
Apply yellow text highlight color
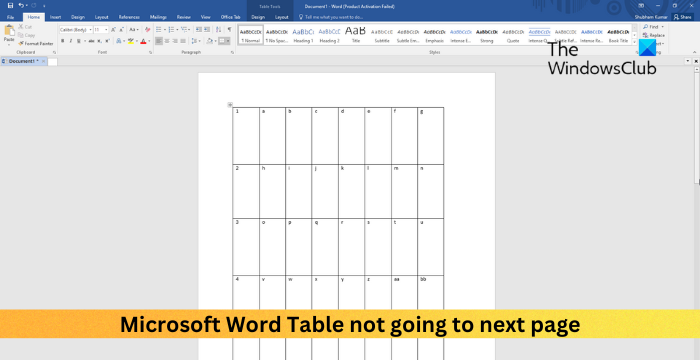point(130,41)
